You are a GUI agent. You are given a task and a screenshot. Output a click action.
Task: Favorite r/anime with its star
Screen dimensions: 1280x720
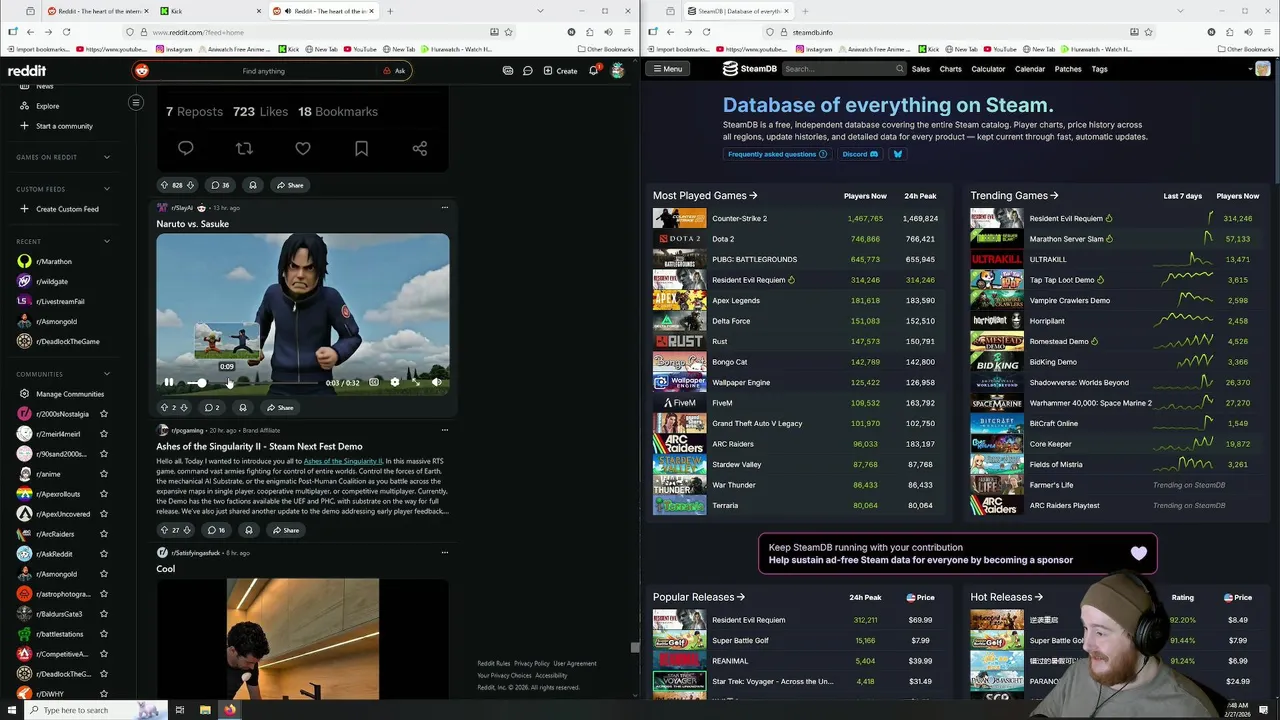103,474
